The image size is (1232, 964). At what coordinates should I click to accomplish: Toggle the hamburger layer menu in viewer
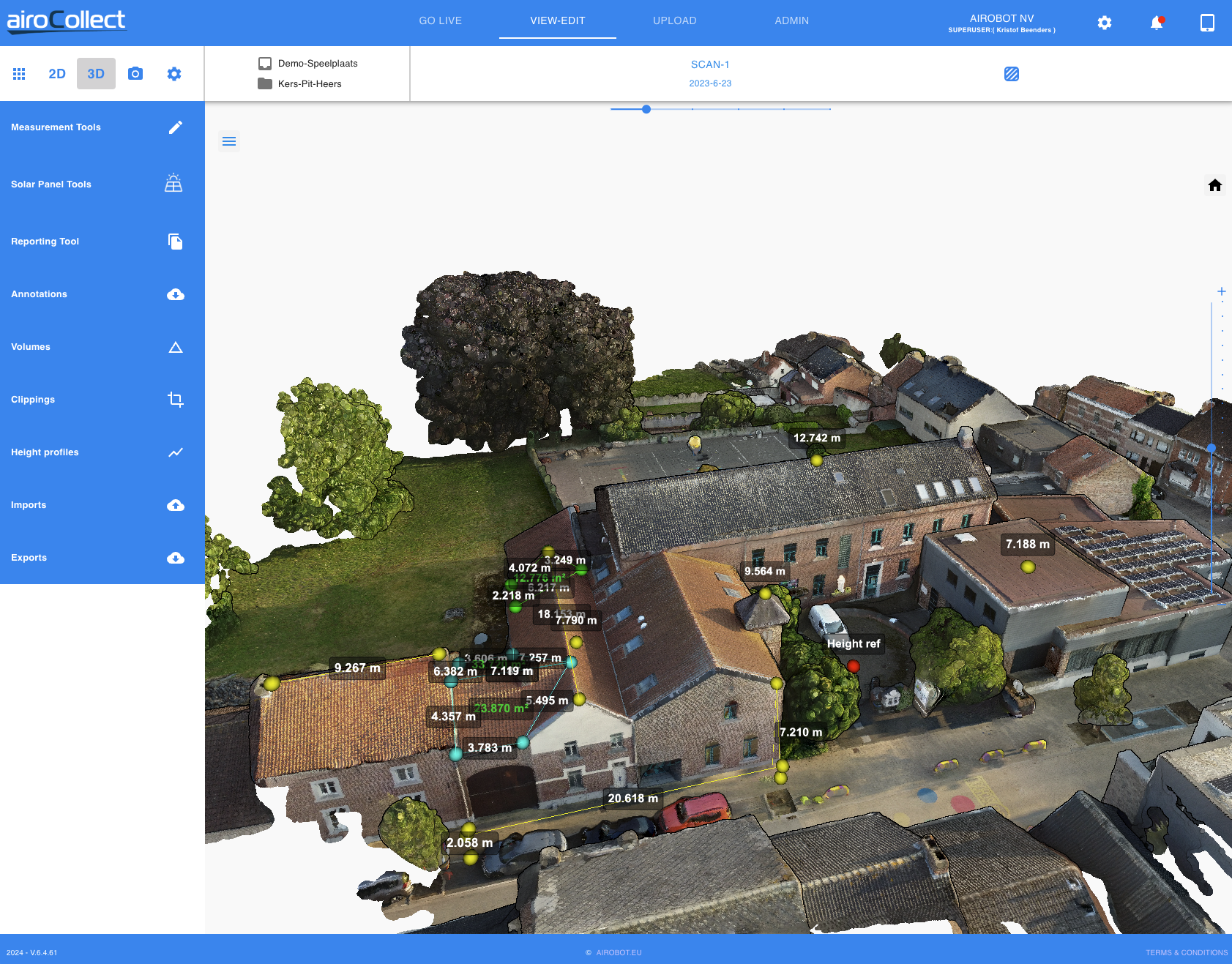pos(229,141)
